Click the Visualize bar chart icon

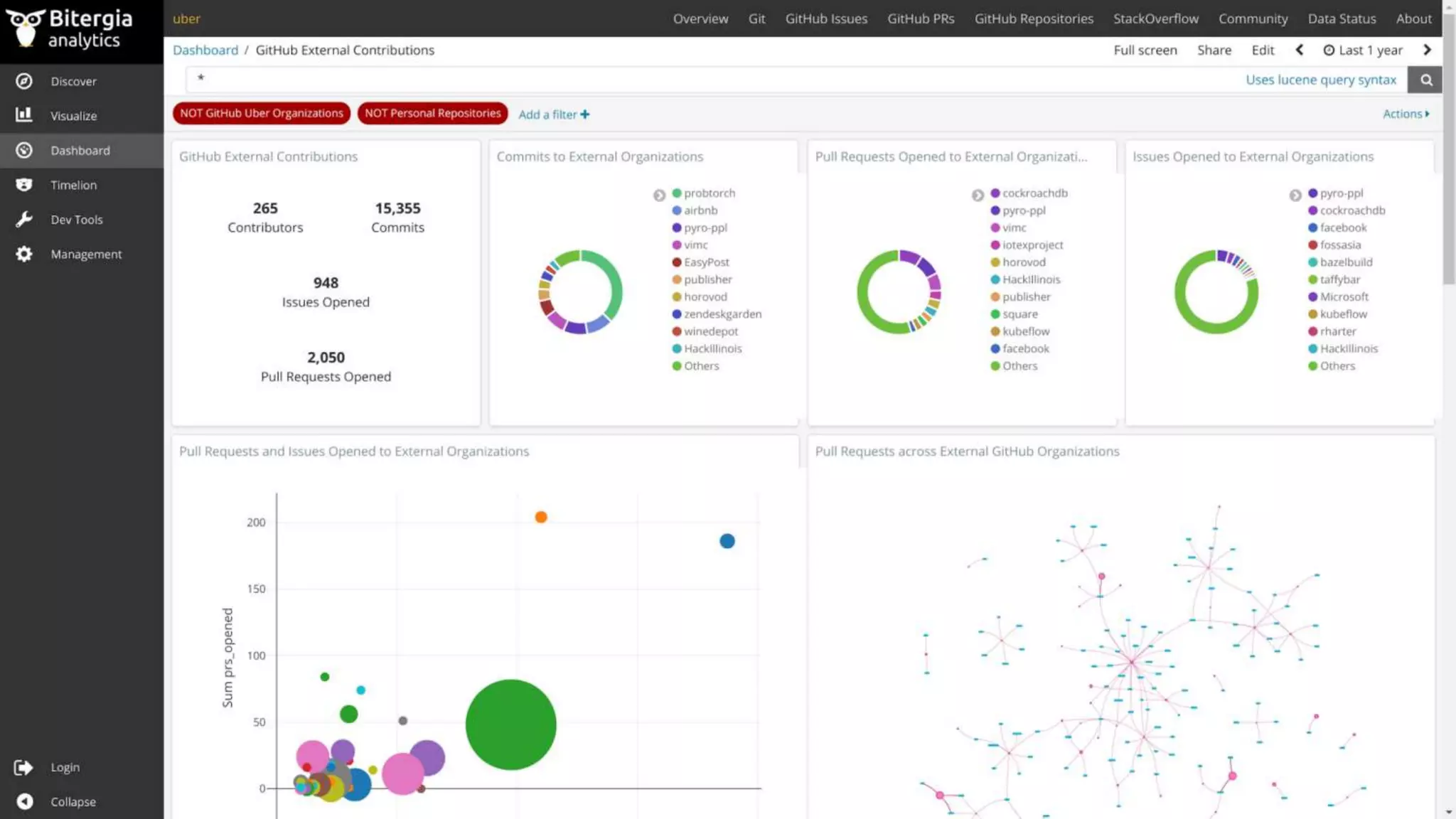24,115
